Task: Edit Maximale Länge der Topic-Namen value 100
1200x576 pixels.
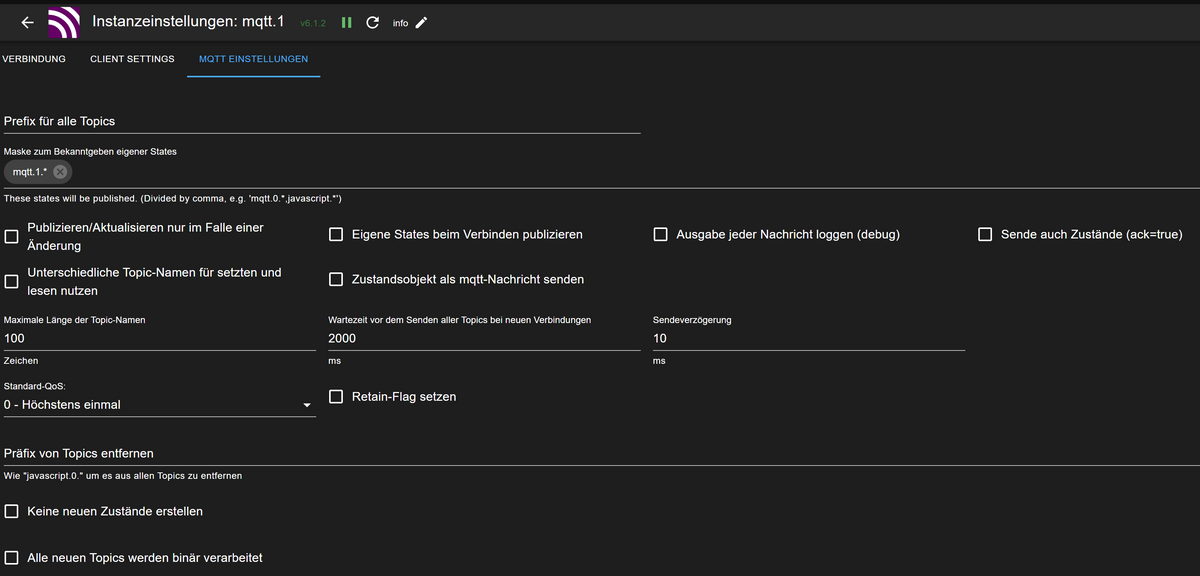Action: tap(160, 339)
